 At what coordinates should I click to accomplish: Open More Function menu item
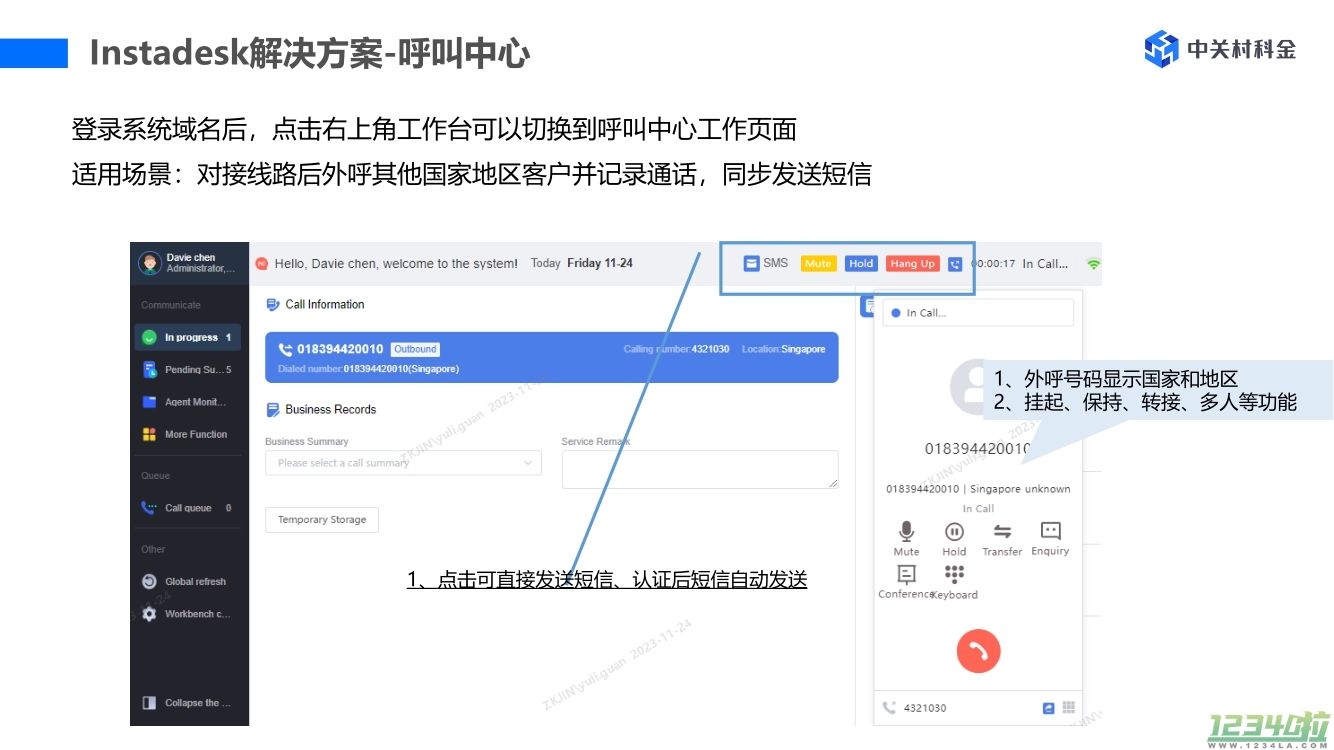188,435
